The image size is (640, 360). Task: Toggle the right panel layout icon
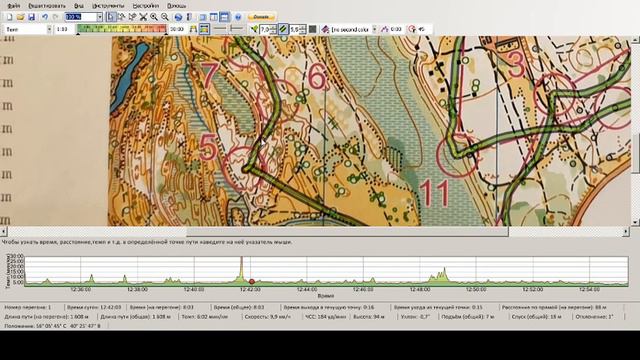tap(203, 17)
